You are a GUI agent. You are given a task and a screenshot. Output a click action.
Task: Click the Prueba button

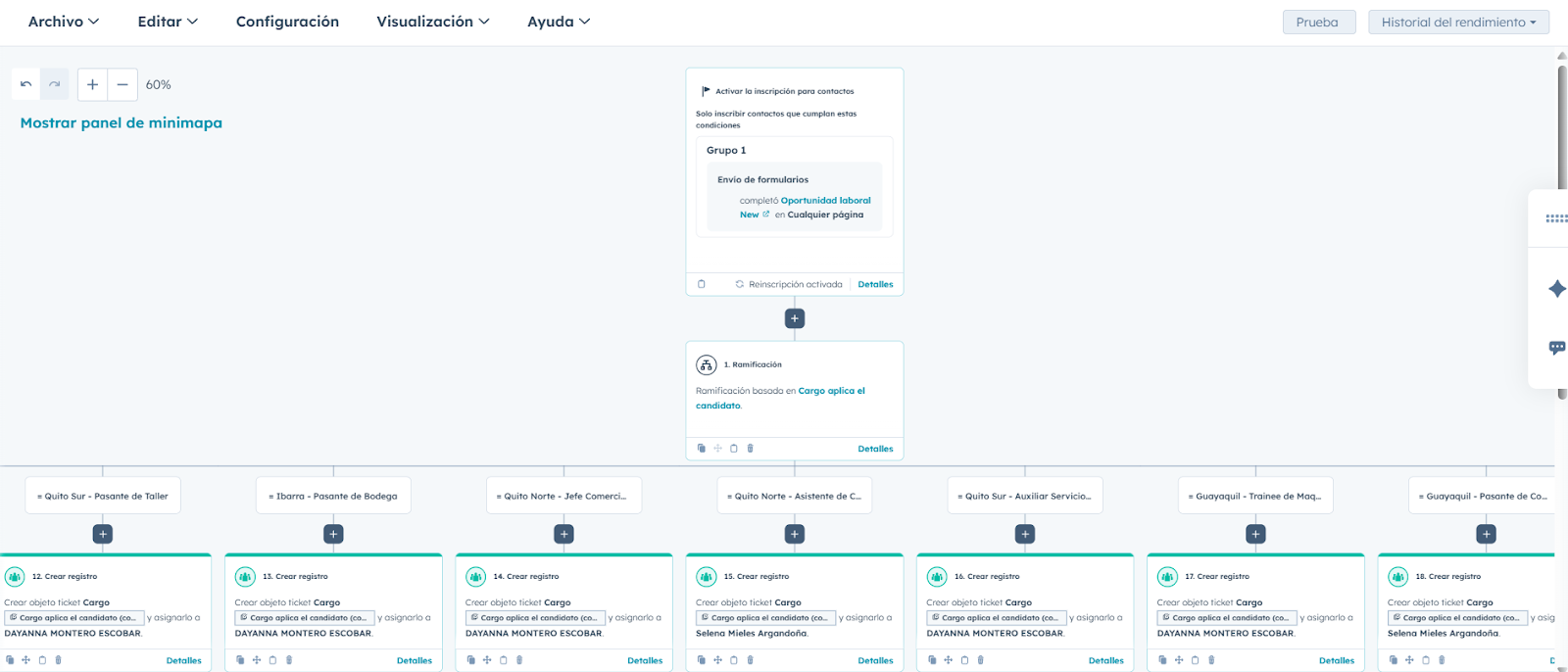(1317, 22)
